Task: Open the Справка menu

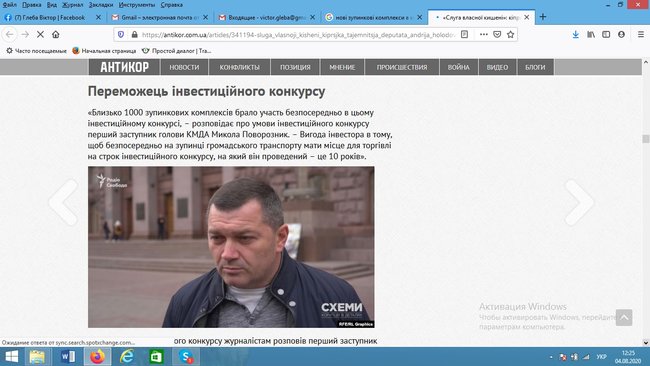Action: click(x=172, y=5)
